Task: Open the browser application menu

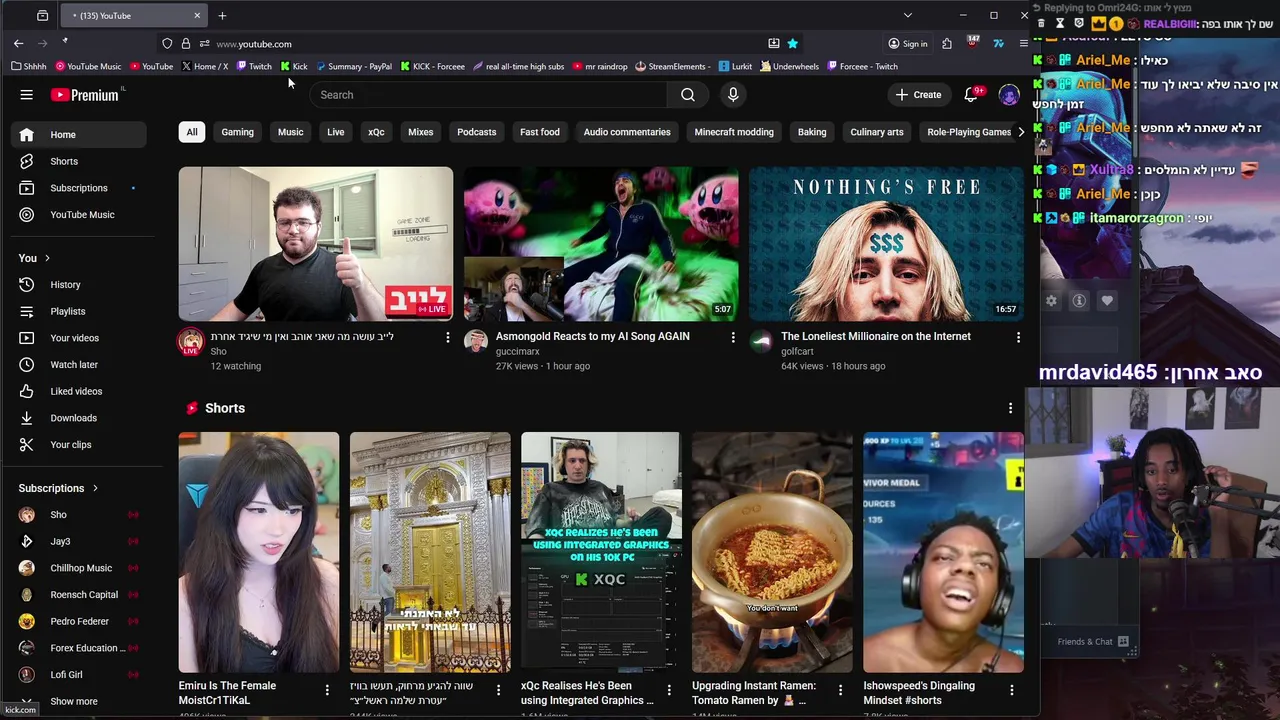Action: coord(1023,44)
